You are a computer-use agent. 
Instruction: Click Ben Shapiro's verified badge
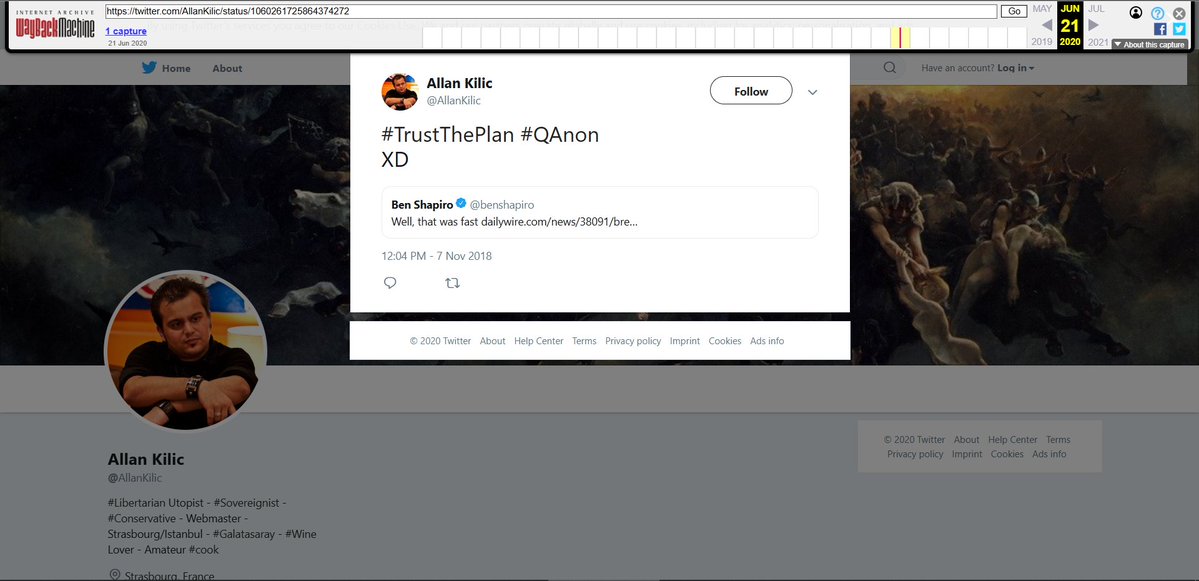click(x=461, y=203)
